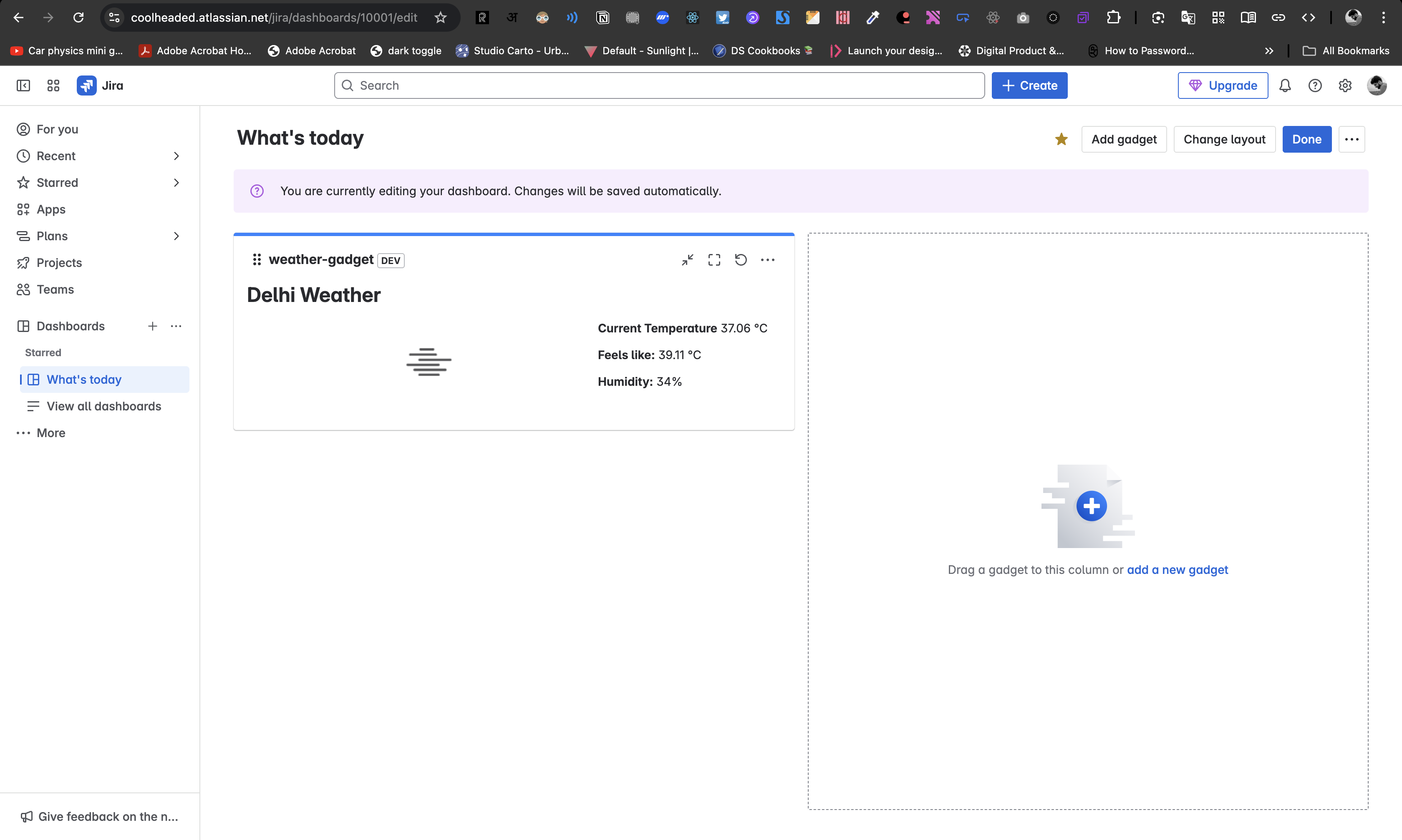Screen dimensions: 1402x840
Task: Click the Jira search field
Action: click(659, 86)
